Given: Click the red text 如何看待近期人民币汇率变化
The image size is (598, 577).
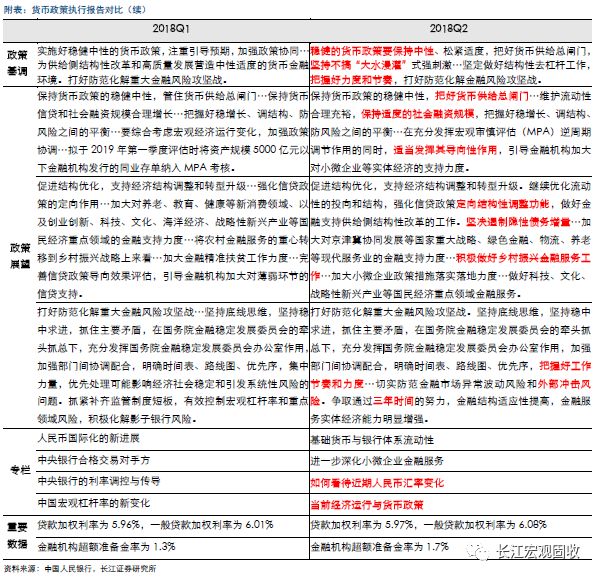Looking at the screenshot, I should 377,483.
